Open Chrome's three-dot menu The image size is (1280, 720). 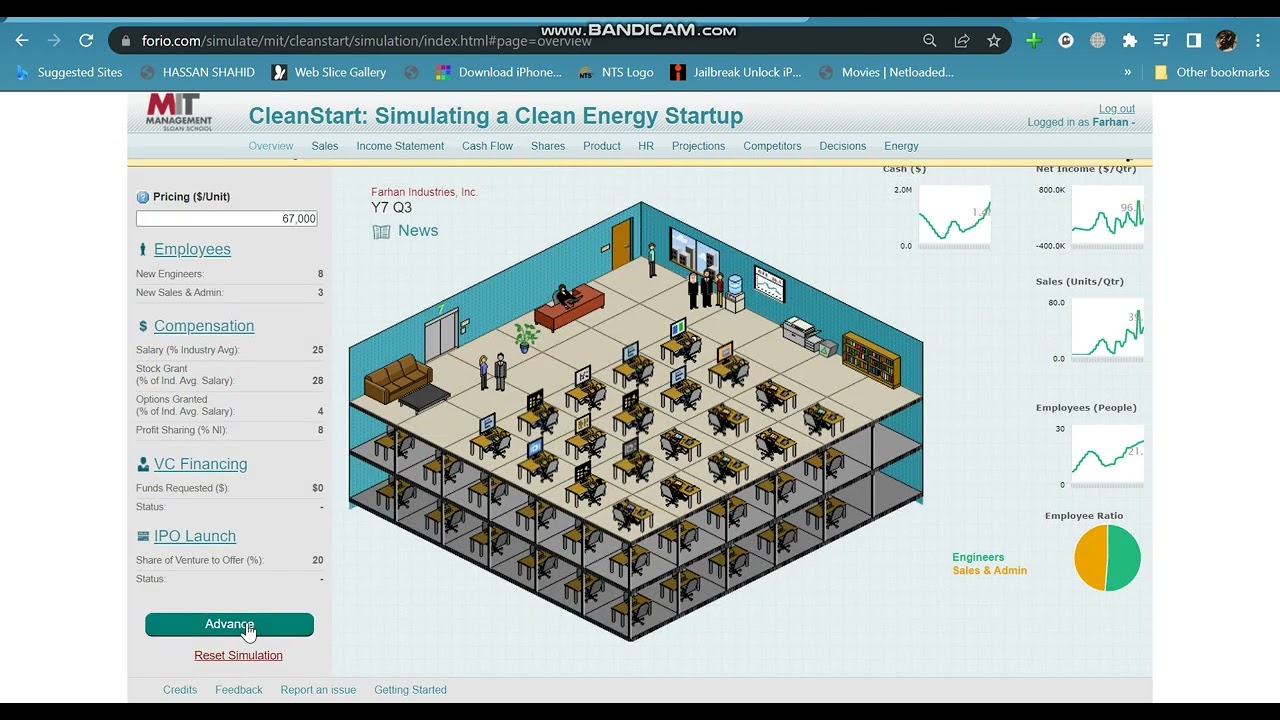click(1258, 41)
